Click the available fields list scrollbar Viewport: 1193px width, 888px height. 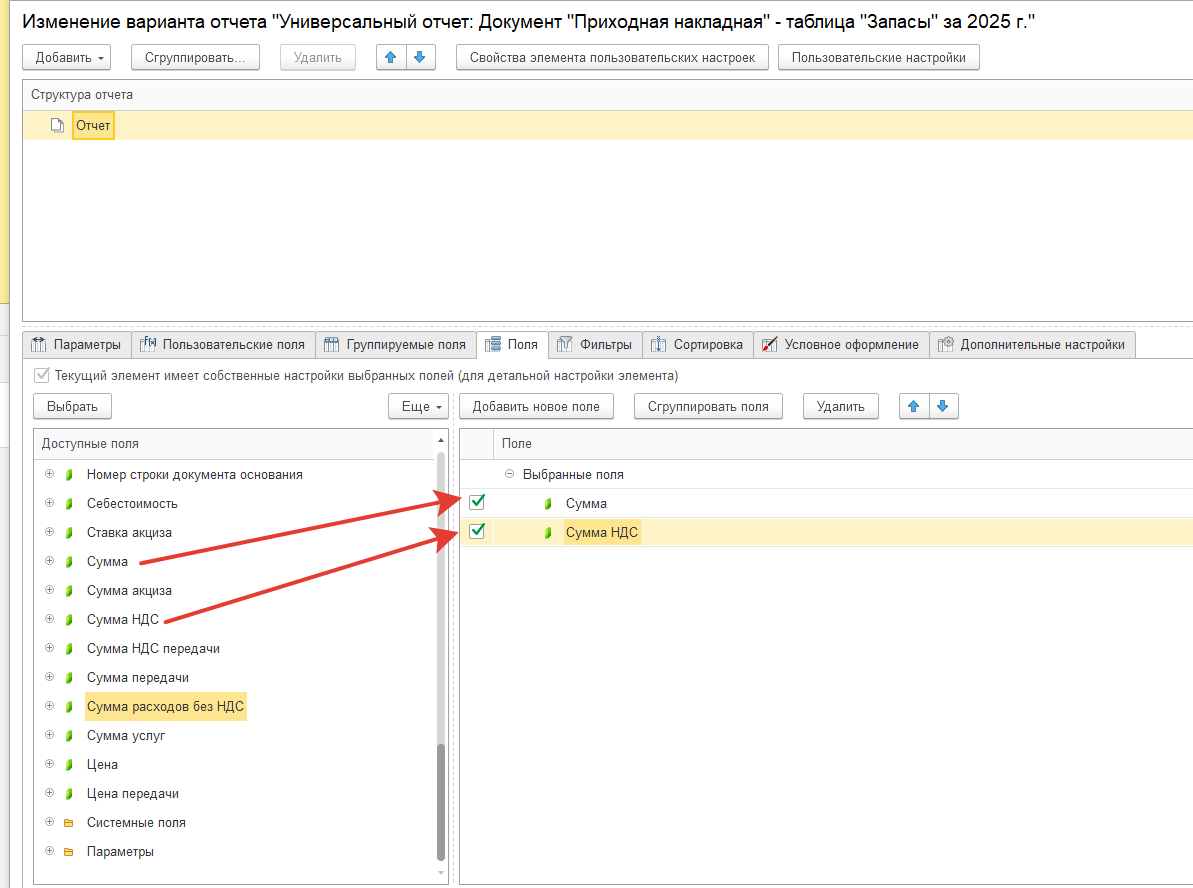pos(441,800)
